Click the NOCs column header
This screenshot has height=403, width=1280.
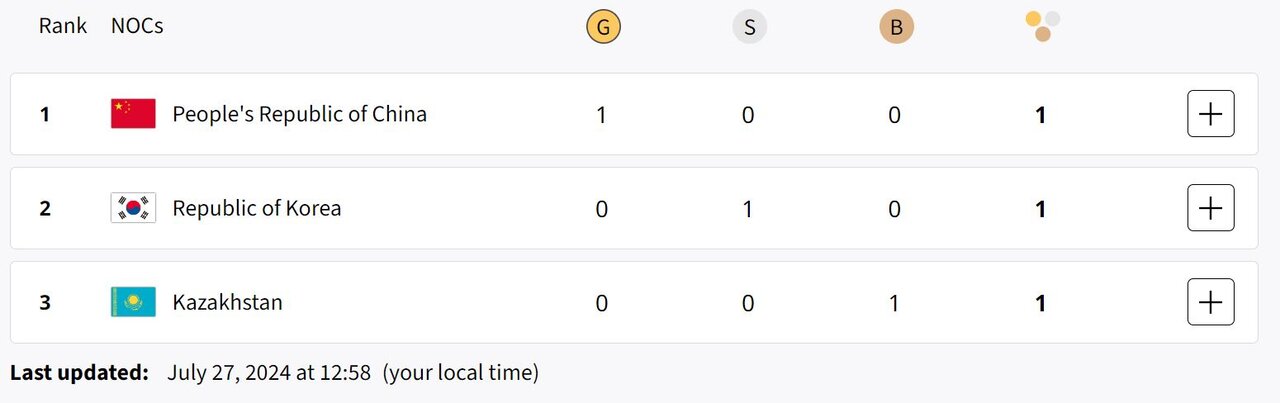137,26
